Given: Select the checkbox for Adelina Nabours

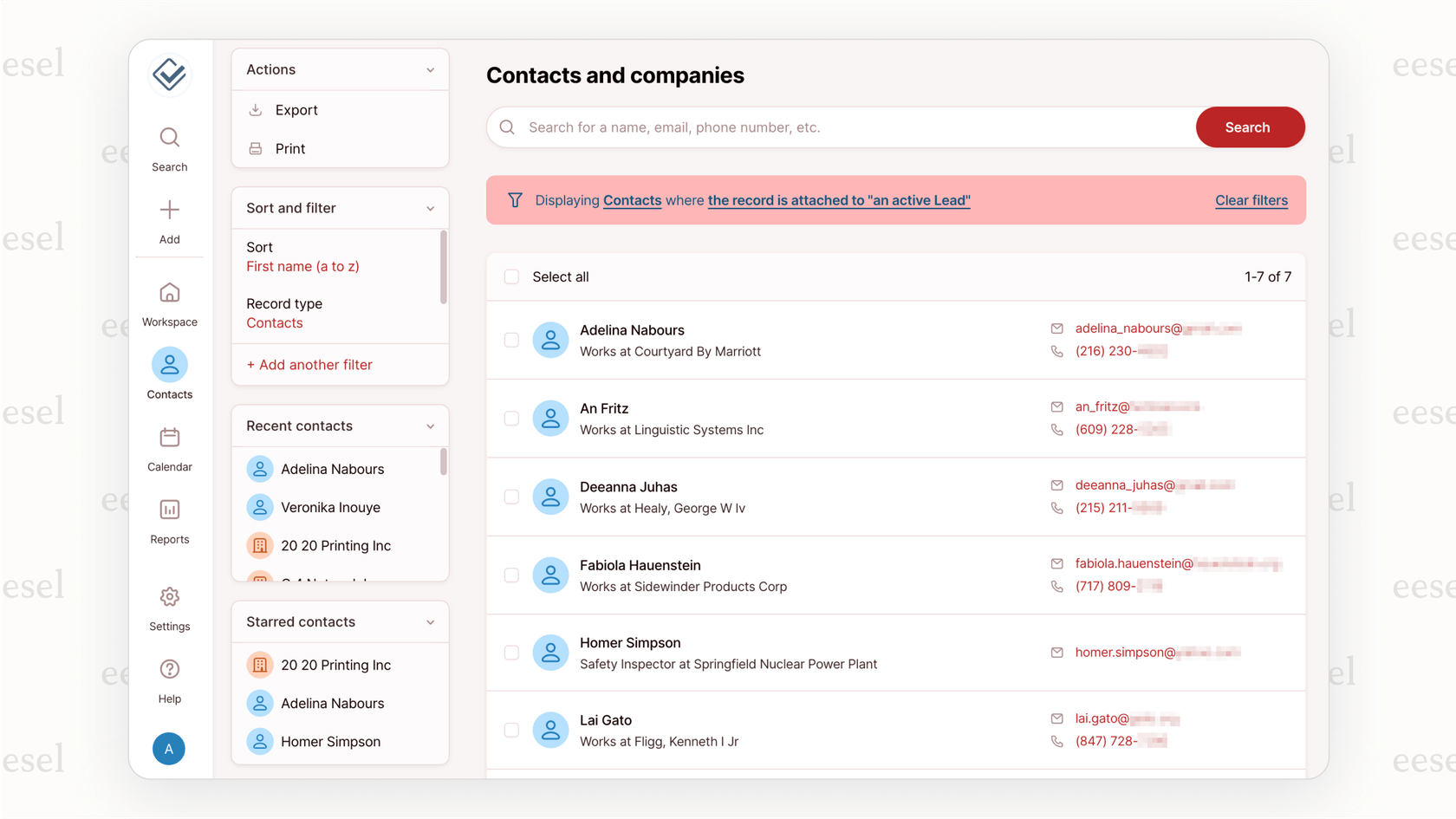Looking at the screenshot, I should coord(511,340).
